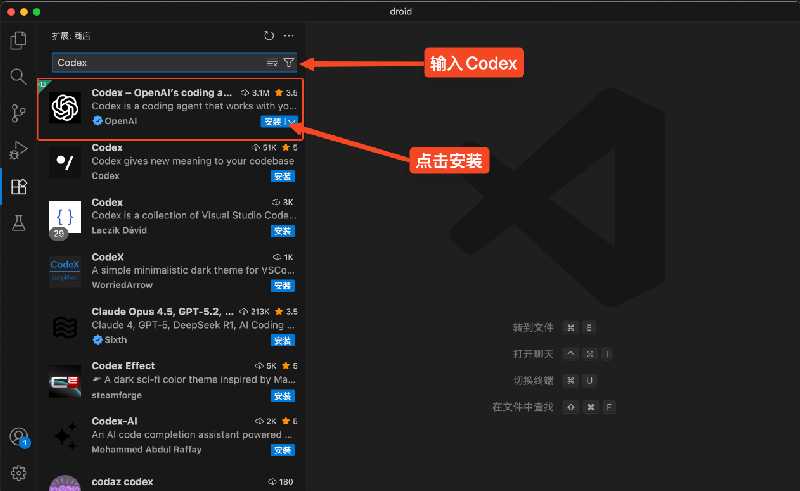This screenshot has width=800, height=491.
Task: Click in the extension search box containing Codex
Action: [x=150, y=63]
